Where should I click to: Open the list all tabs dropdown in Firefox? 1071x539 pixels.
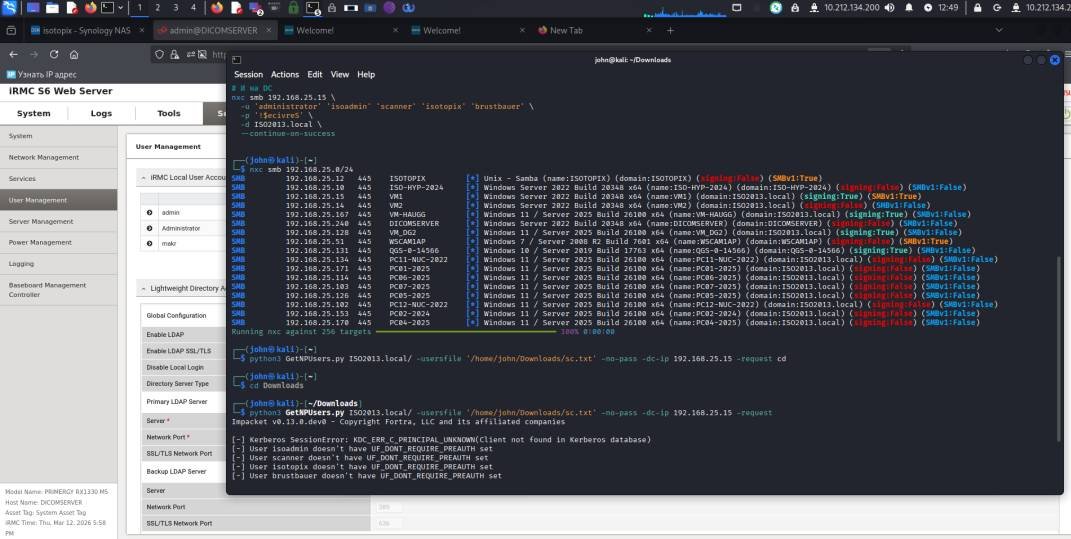point(999,31)
